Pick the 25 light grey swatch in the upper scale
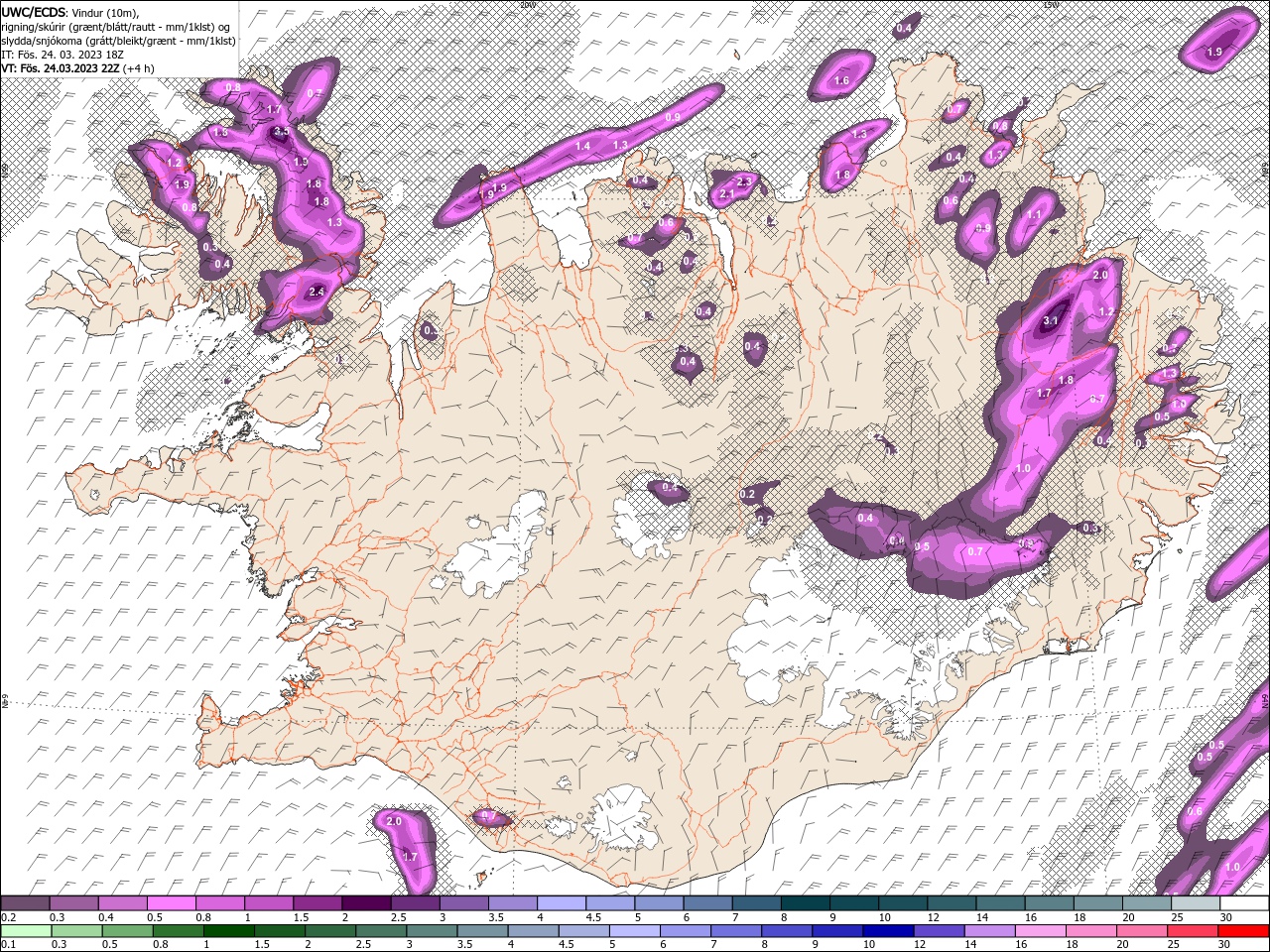1270x952 pixels. tap(1196, 903)
